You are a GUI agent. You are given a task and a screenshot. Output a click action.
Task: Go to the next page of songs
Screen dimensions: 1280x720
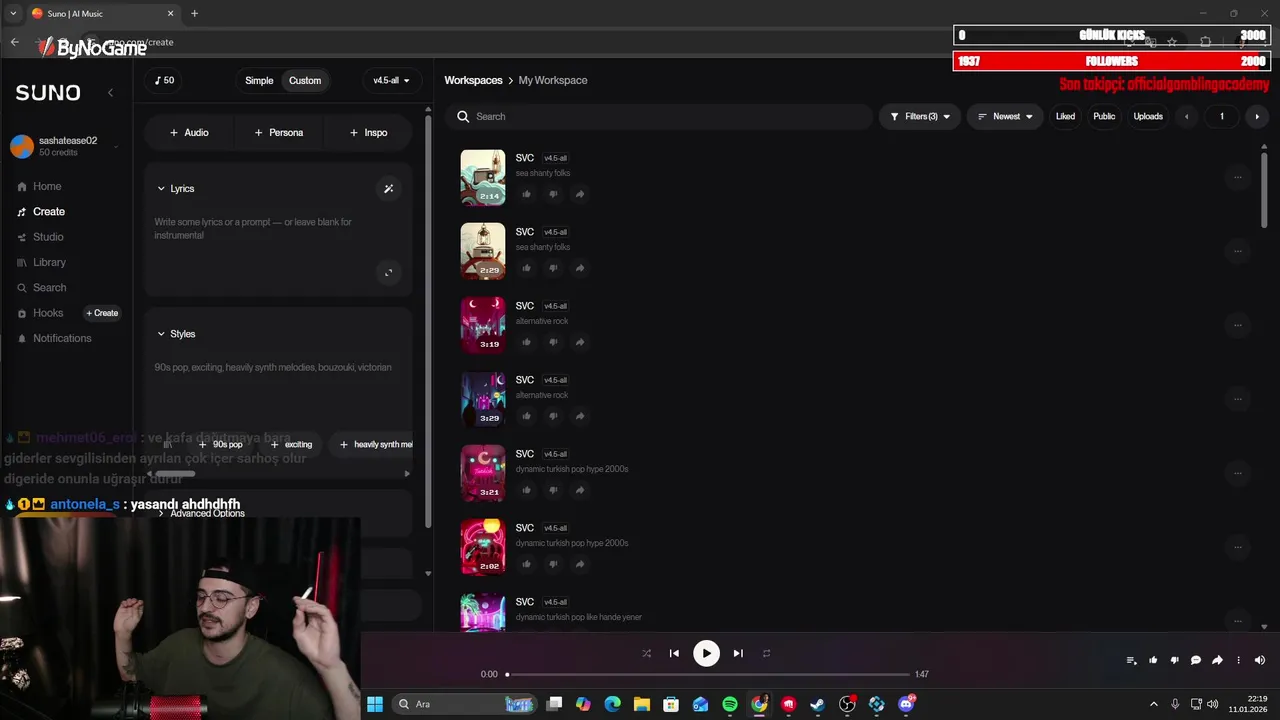point(1257,116)
